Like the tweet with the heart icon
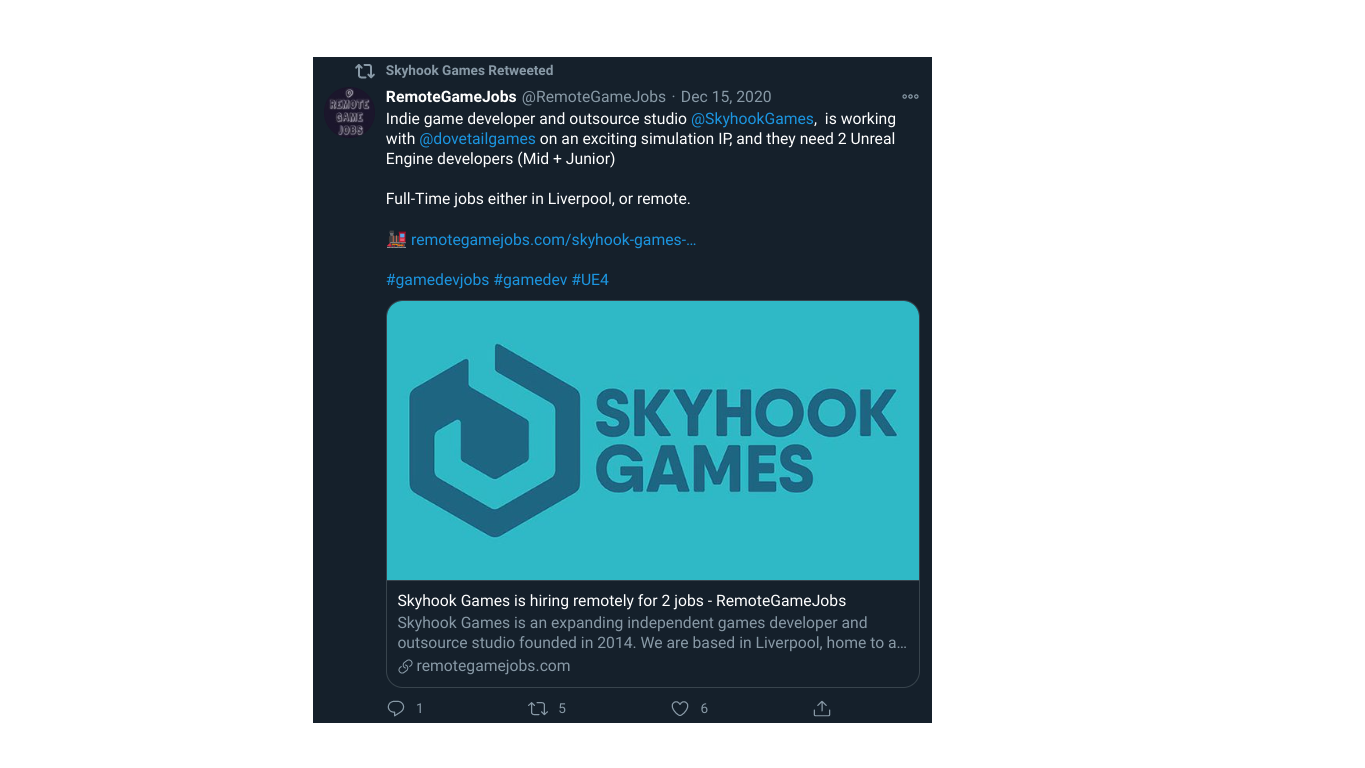Screen dimensions: 1365x768 680,708
